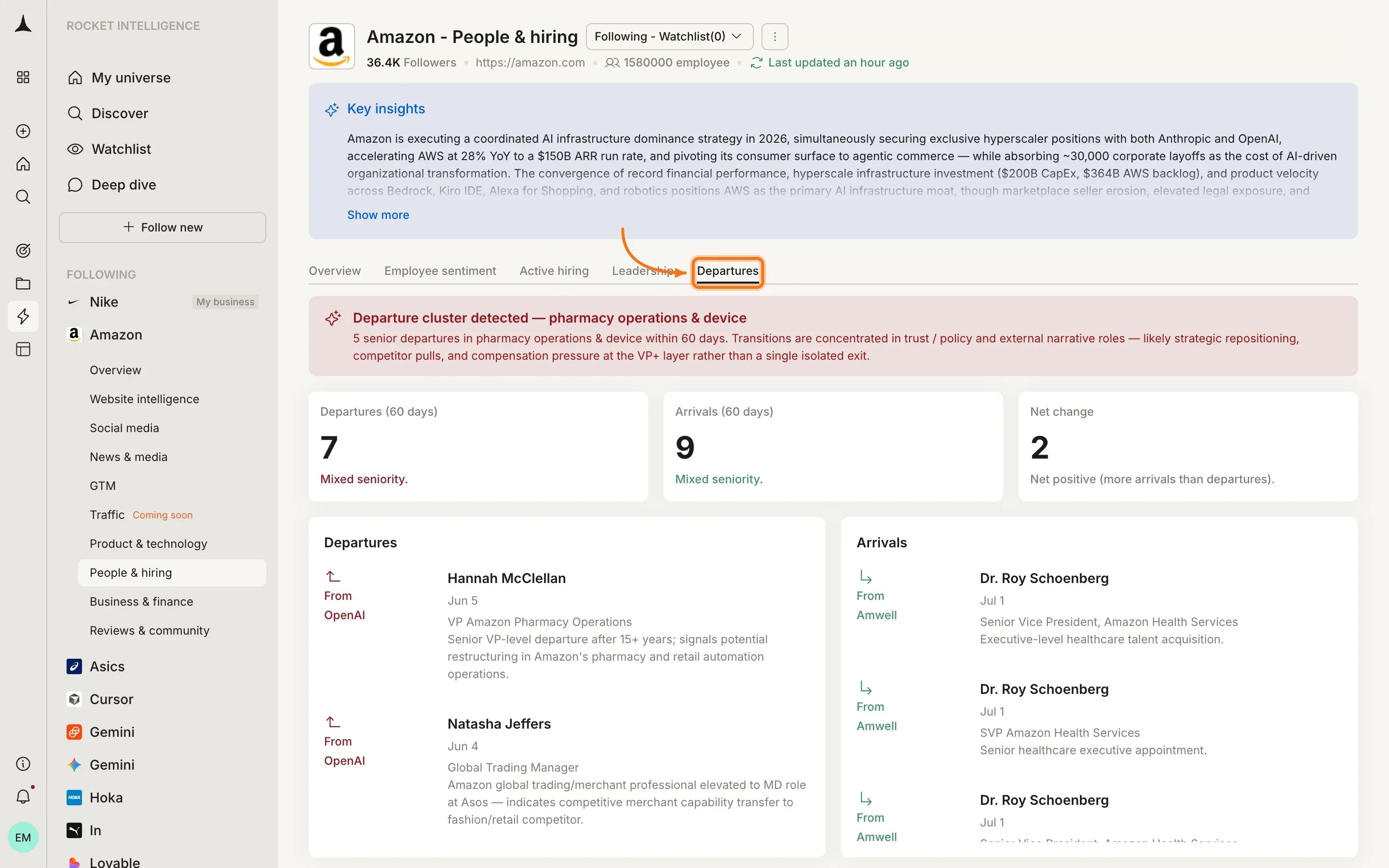Click the circled plus icon in the rail
The image size is (1389, 868).
coord(23,132)
